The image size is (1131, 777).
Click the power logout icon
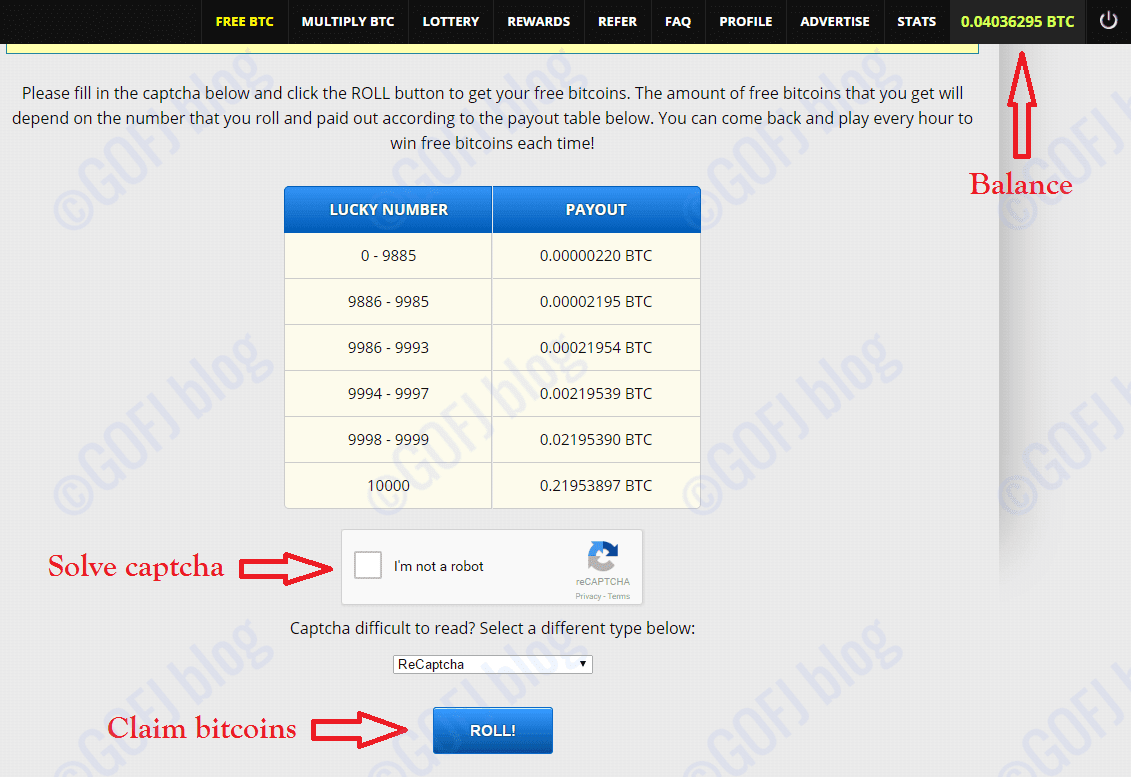click(1108, 21)
